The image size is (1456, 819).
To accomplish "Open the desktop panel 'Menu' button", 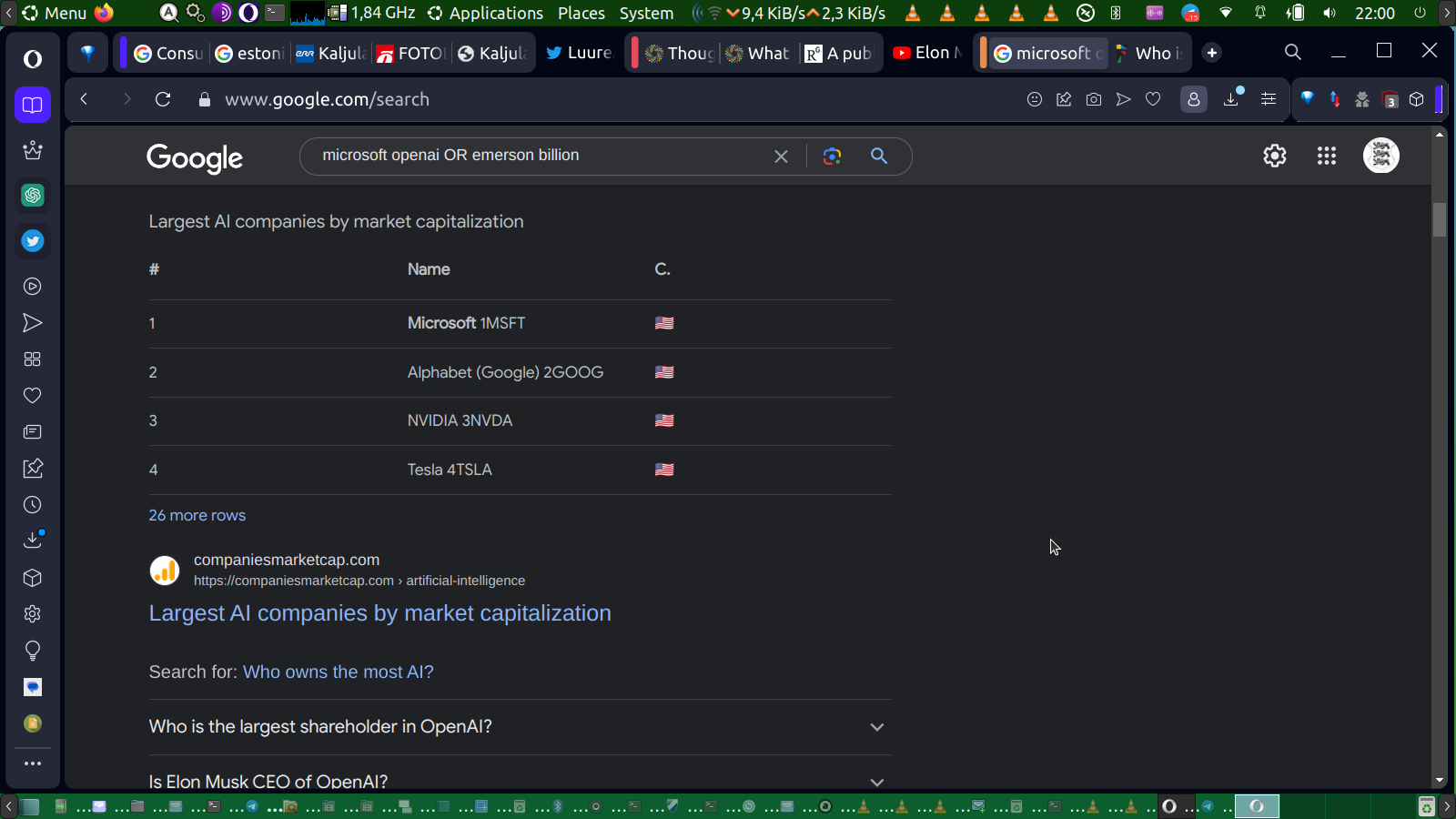I will point(55,13).
